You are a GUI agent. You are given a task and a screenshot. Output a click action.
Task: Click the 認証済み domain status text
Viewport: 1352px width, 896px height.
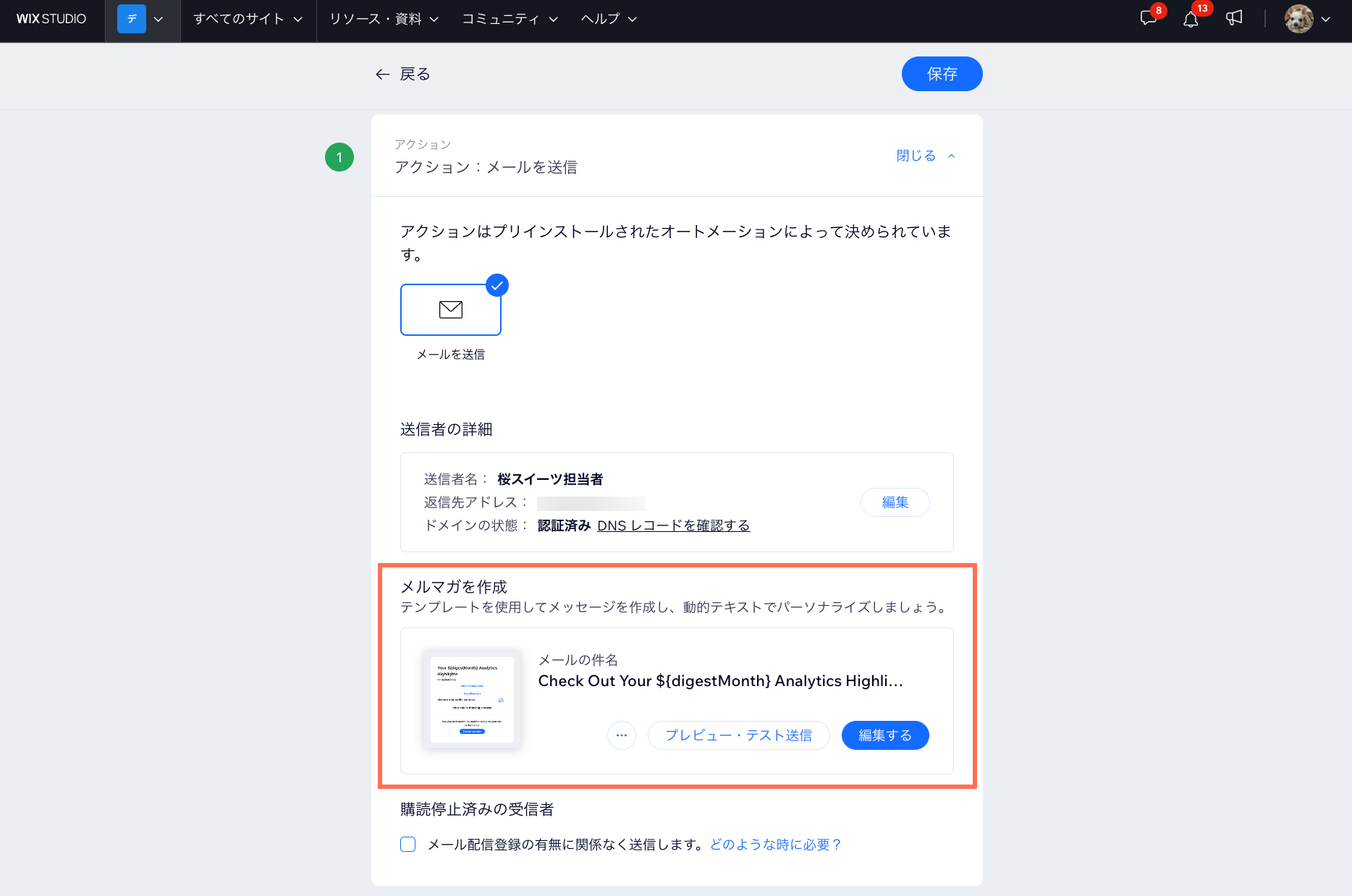pyautogui.click(x=564, y=525)
